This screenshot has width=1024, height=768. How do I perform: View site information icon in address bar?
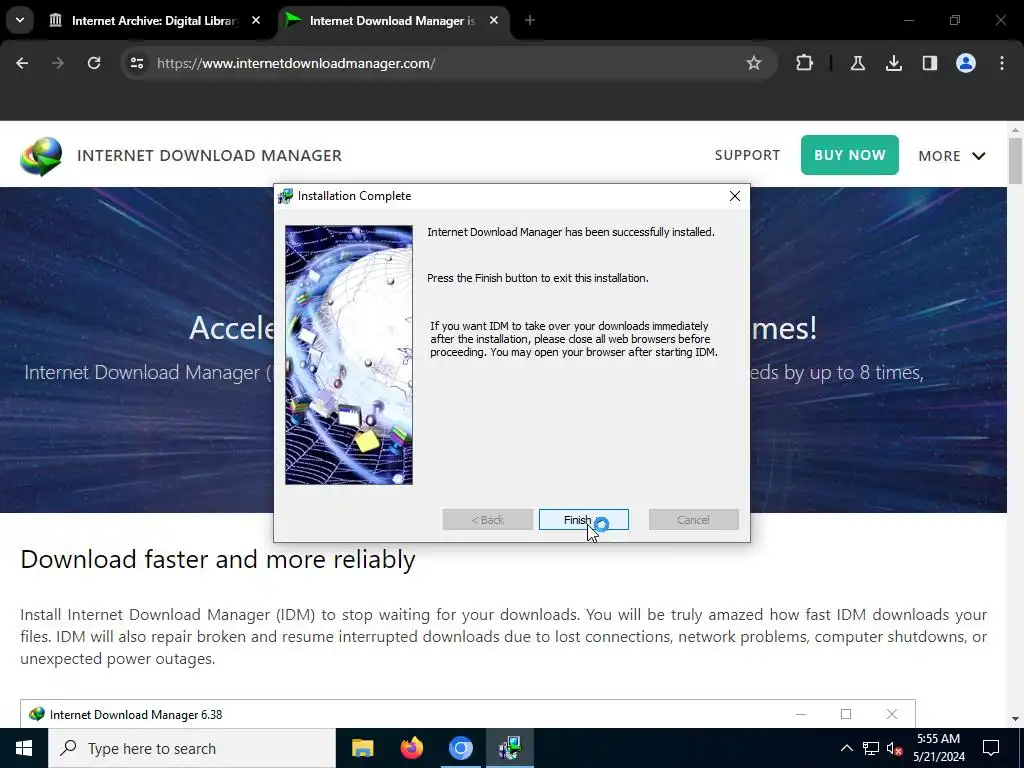coord(136,63)
